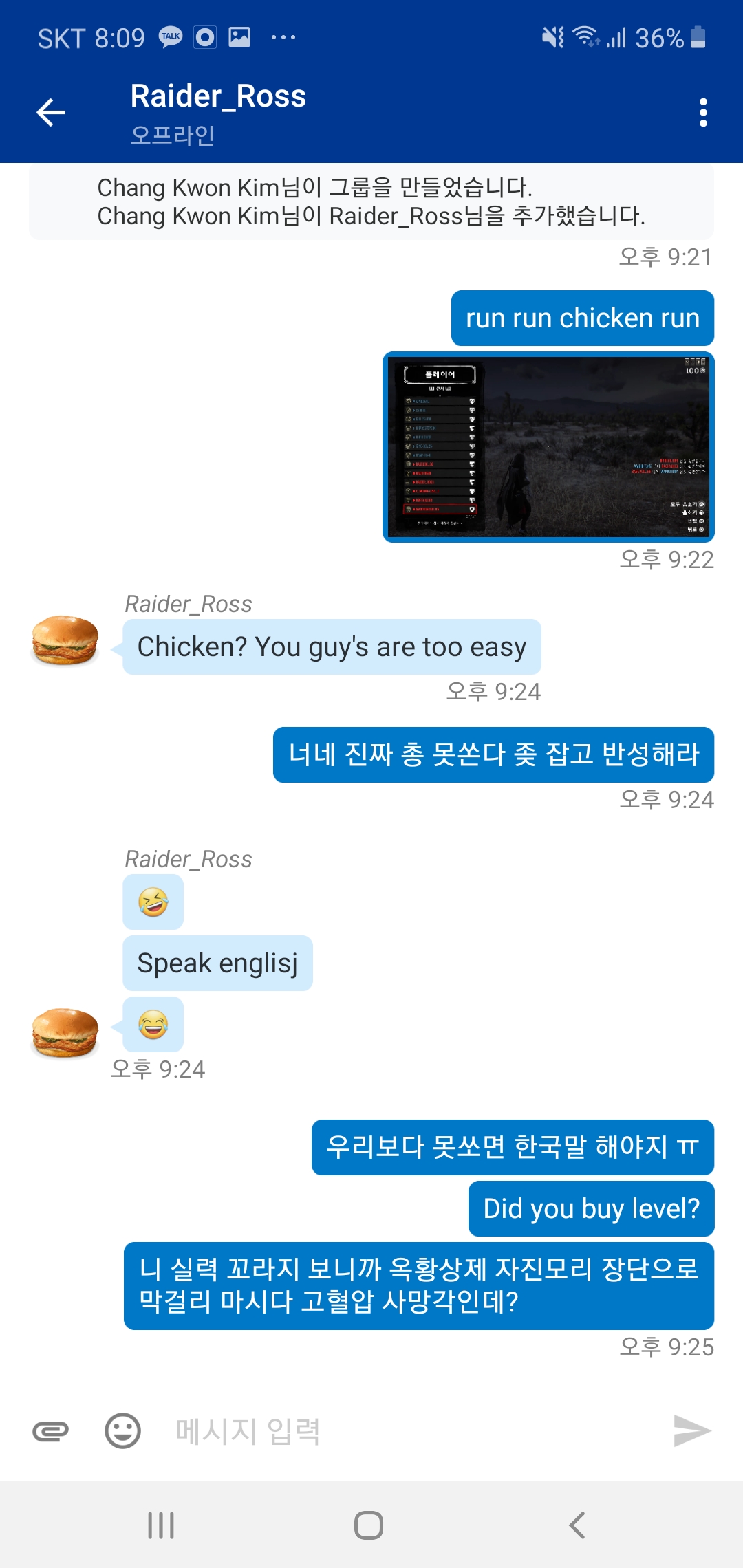Tap the send message arrow
Viewport: 743px width, 1568px height.
pyautogui.click(x=692, y=1431)
